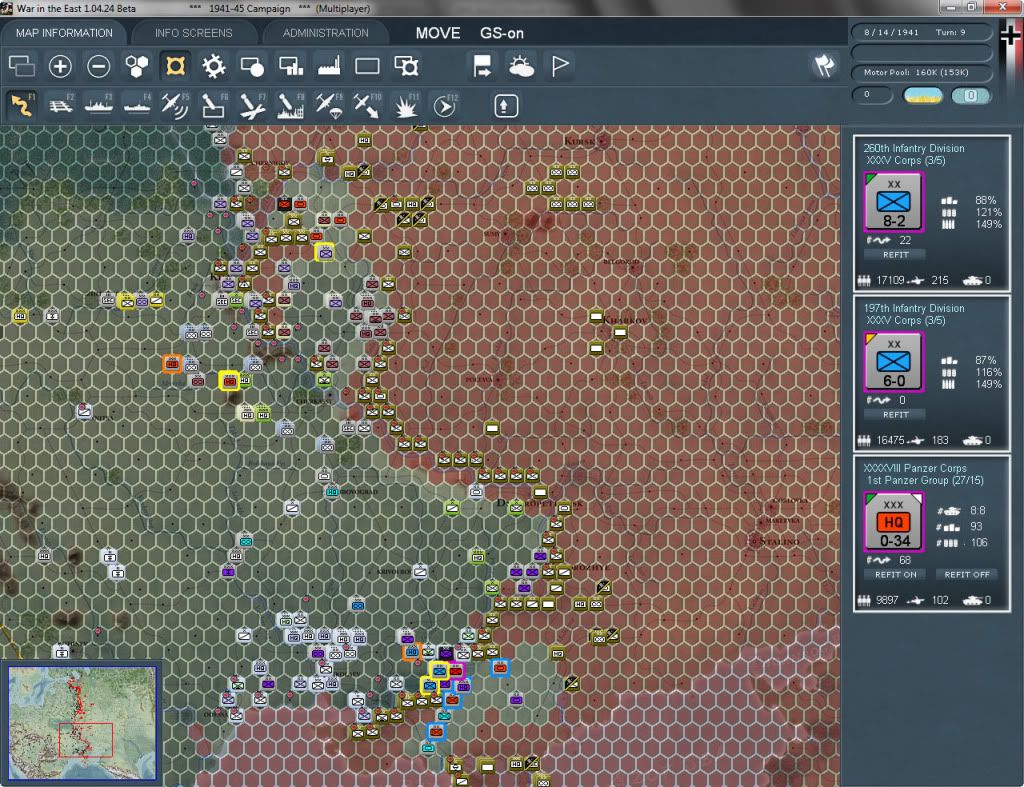Switch to the MAP INFORMATION tab
Screen dimensions: 1024x787
pyautogui.click(x=64, y=33)
